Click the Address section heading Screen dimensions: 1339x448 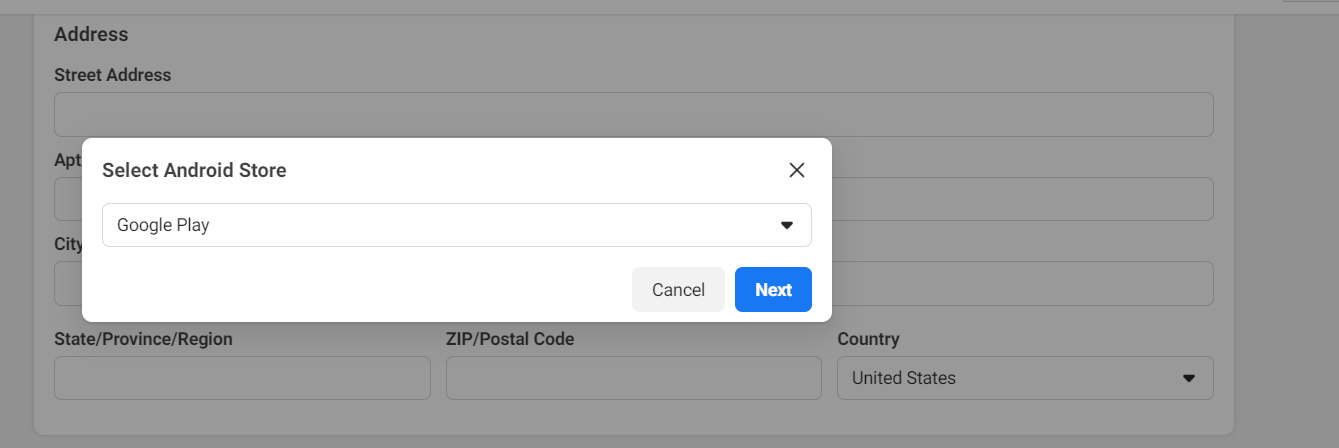(91, 34)
